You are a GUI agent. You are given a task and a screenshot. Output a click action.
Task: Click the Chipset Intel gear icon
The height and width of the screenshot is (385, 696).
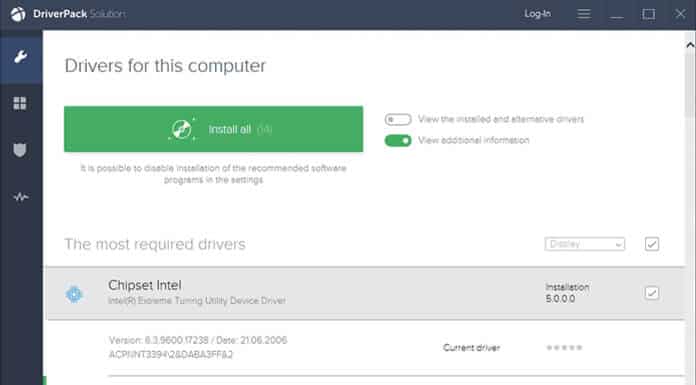[74, 294]
